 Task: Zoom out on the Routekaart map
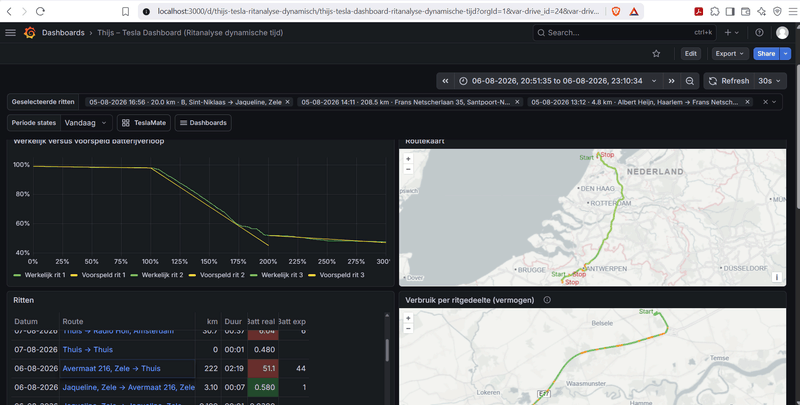tap(408, 169)
